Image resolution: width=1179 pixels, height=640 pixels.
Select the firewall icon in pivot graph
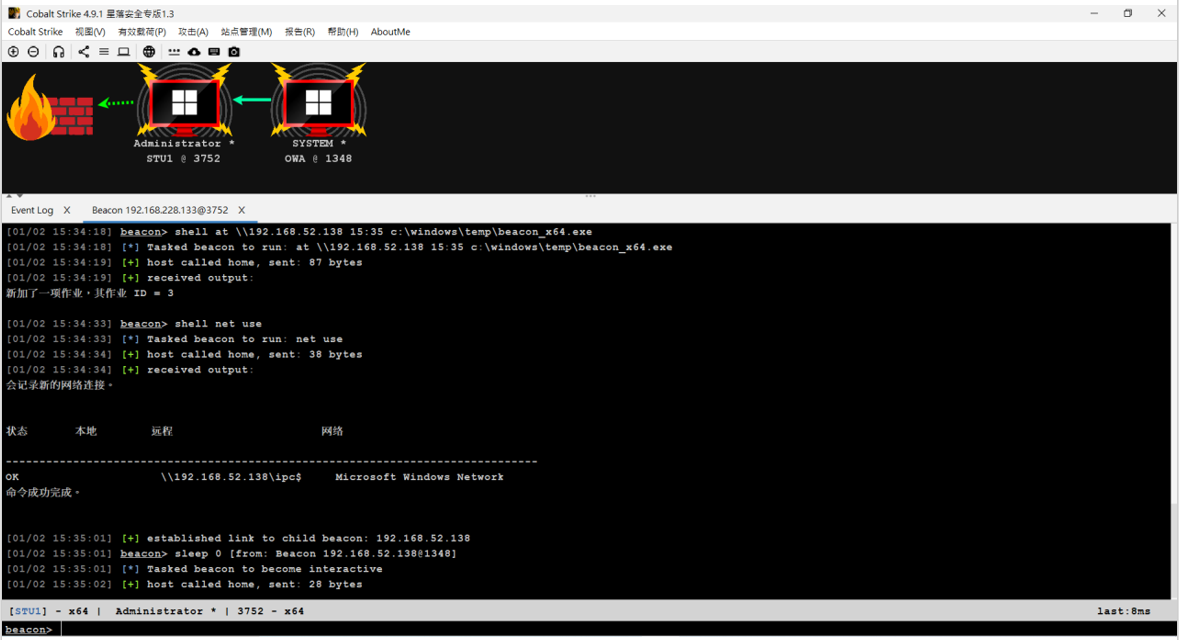point(50,107)
